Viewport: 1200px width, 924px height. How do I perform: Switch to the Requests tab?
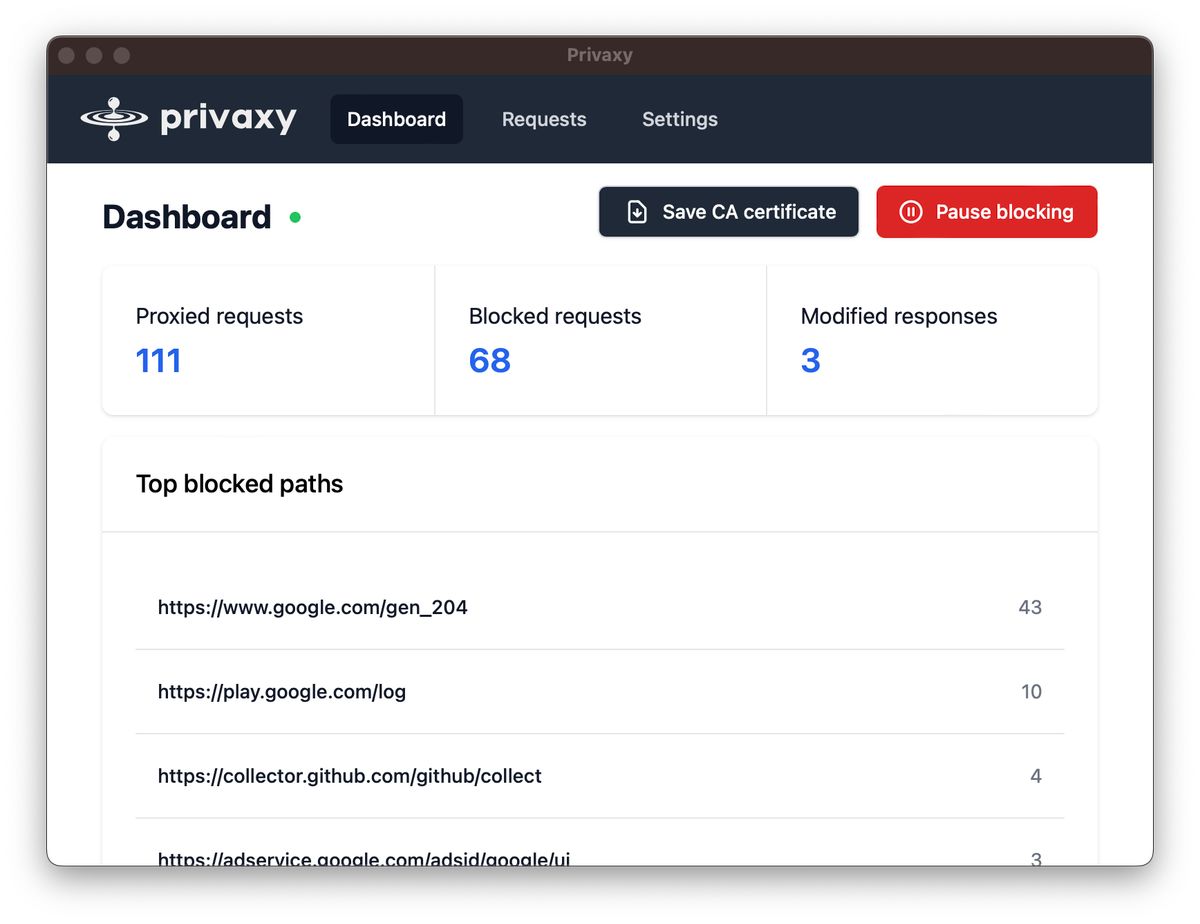point(544,119)
